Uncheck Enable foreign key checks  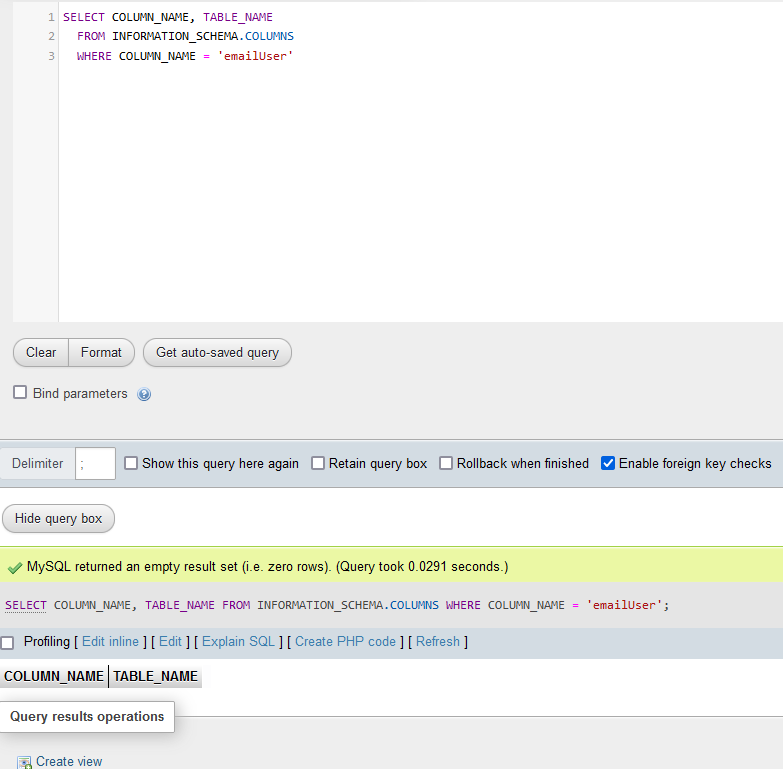[x=608, y=463]
